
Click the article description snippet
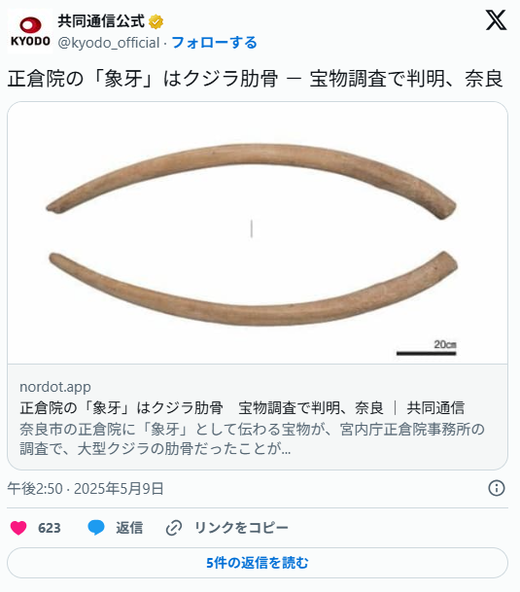252,439
